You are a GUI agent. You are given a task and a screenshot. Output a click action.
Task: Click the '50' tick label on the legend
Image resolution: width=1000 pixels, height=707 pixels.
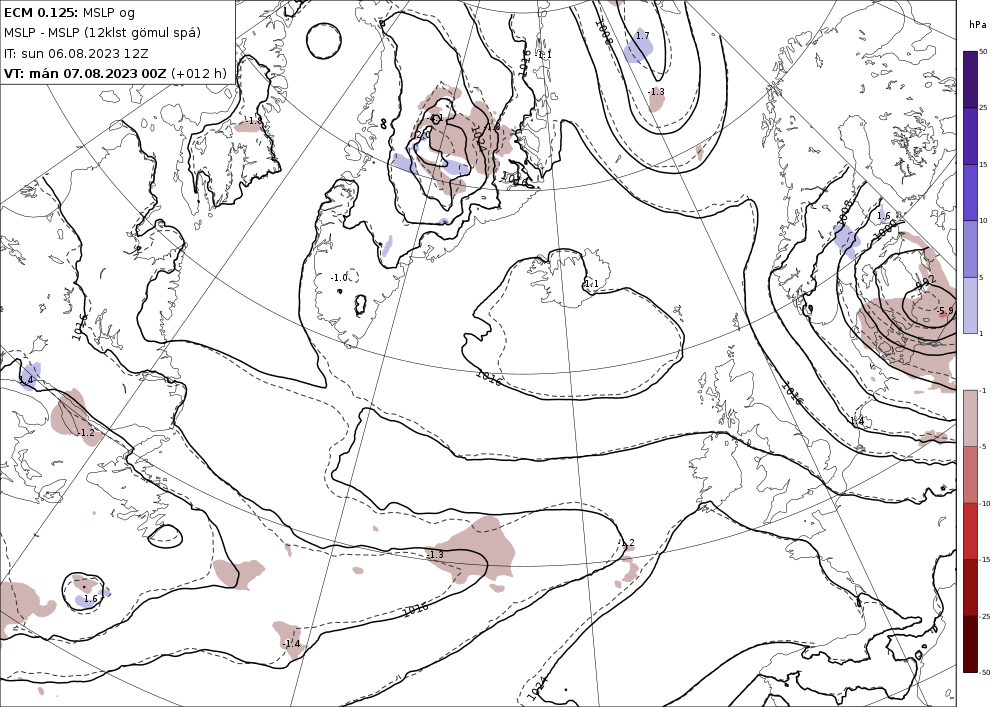(983, 52)
